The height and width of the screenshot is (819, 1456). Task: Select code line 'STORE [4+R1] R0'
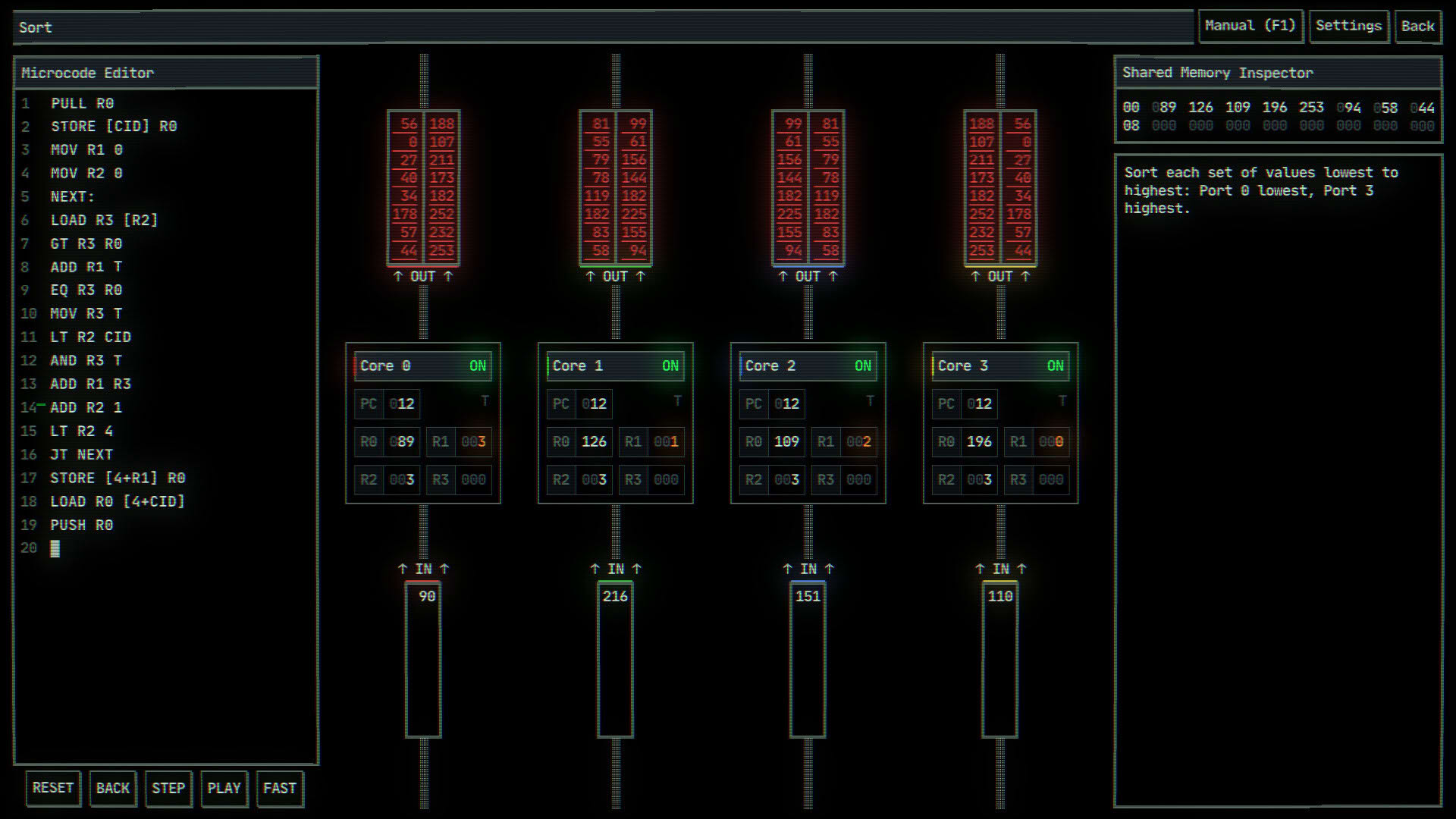click(118, 479)
